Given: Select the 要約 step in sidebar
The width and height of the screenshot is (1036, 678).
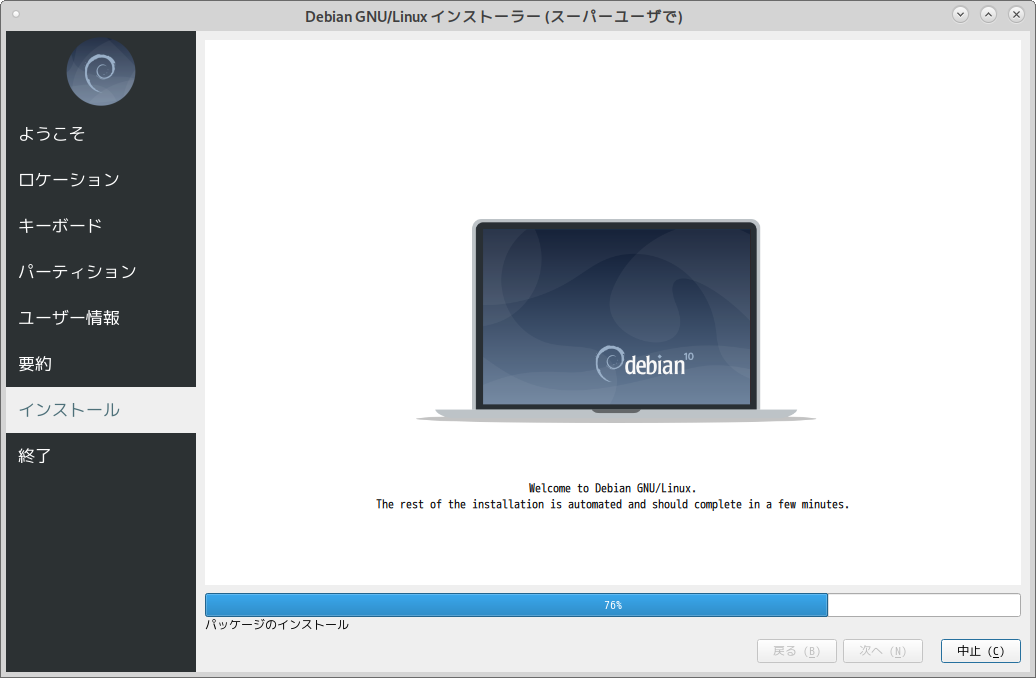Looking at the screenshot, I should point(101,364).
